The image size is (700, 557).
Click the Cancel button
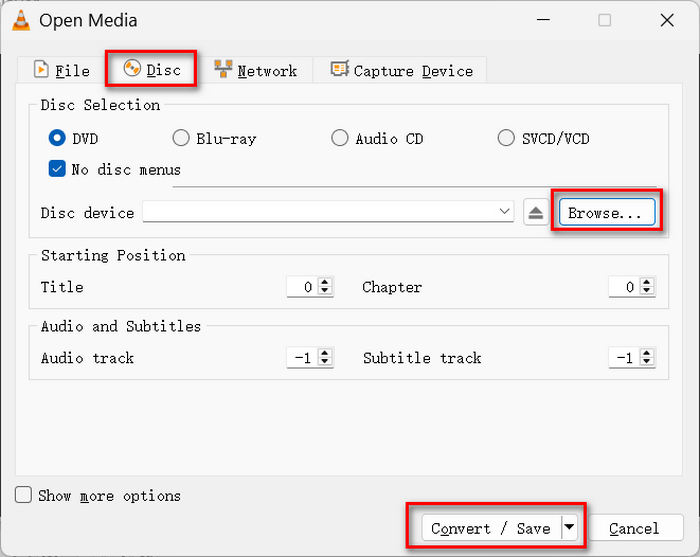[x=635, y=528]
